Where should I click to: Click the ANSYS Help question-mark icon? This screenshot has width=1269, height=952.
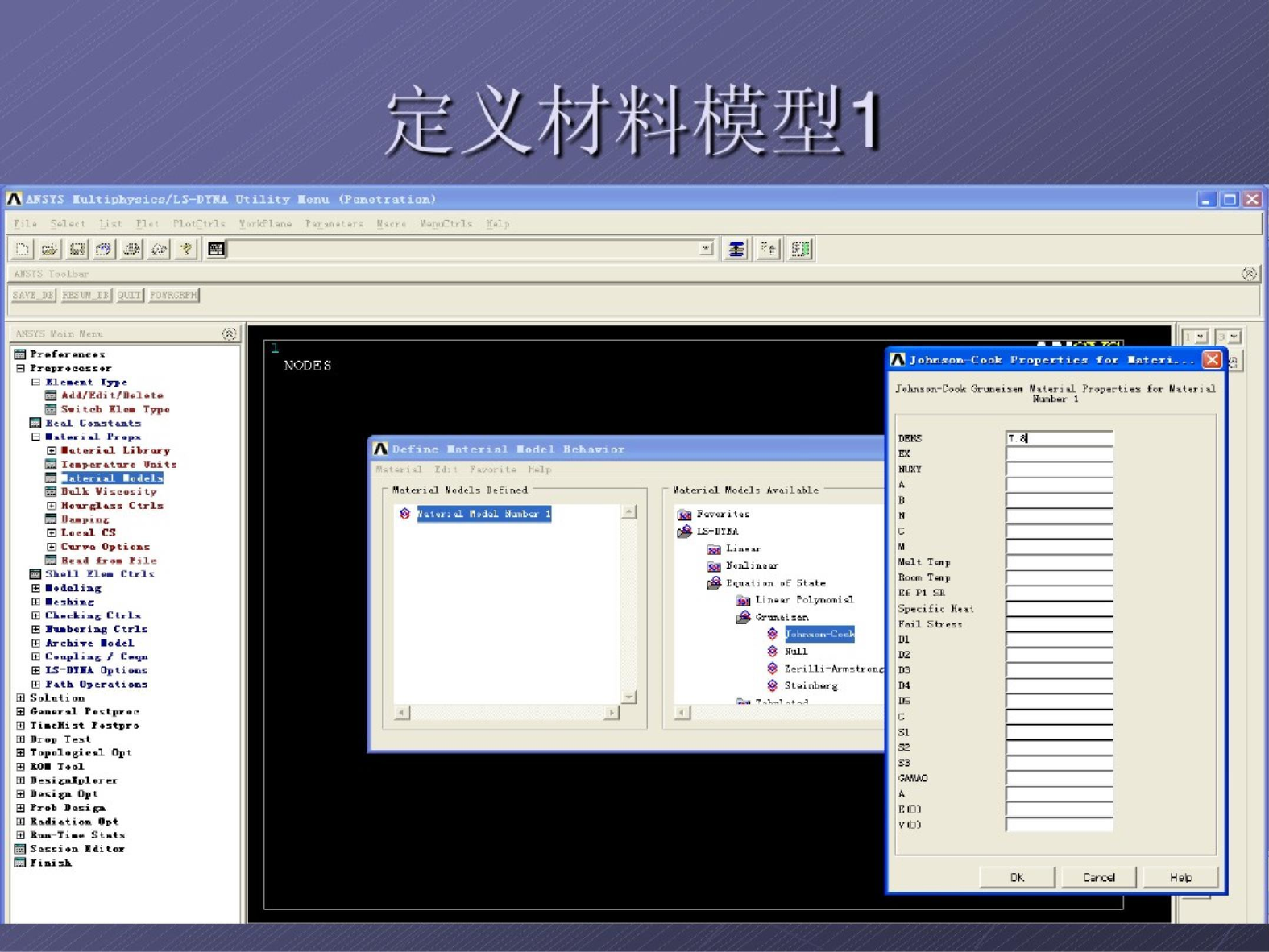coord(186,250)
